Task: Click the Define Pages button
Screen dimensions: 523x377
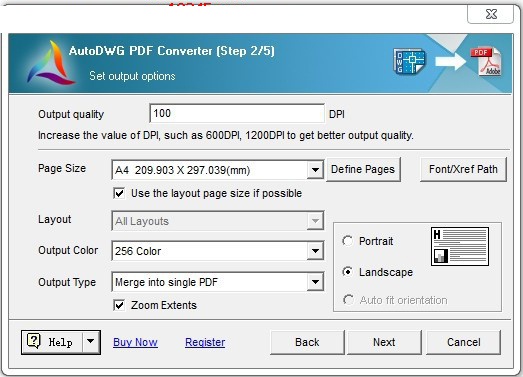Action: pyautogui.click(x=363, y=169)
